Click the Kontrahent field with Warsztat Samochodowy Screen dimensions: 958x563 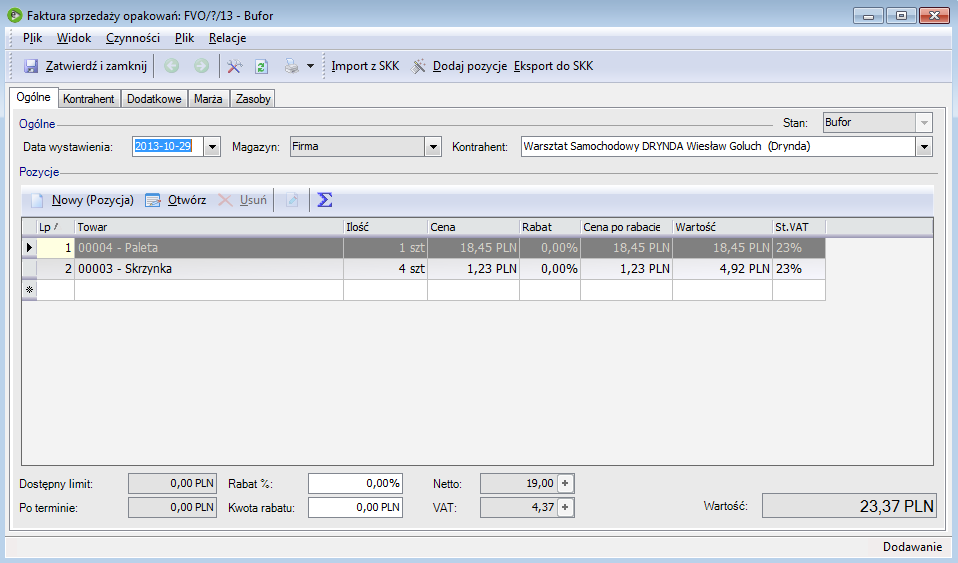pos(718,147)
